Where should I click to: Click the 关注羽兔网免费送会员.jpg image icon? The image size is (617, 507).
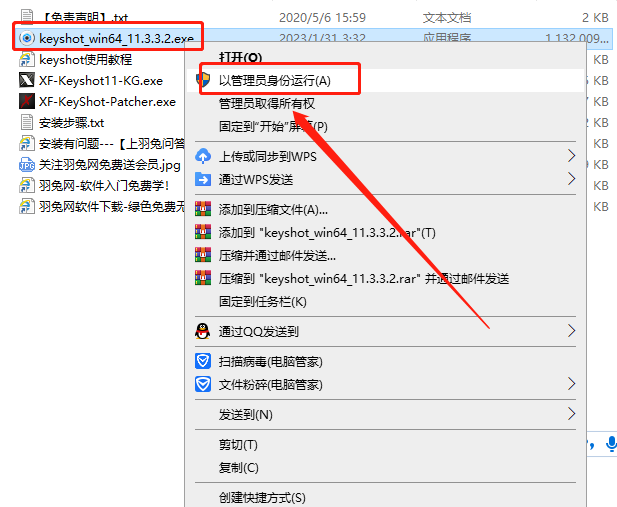tap(26, 165)
